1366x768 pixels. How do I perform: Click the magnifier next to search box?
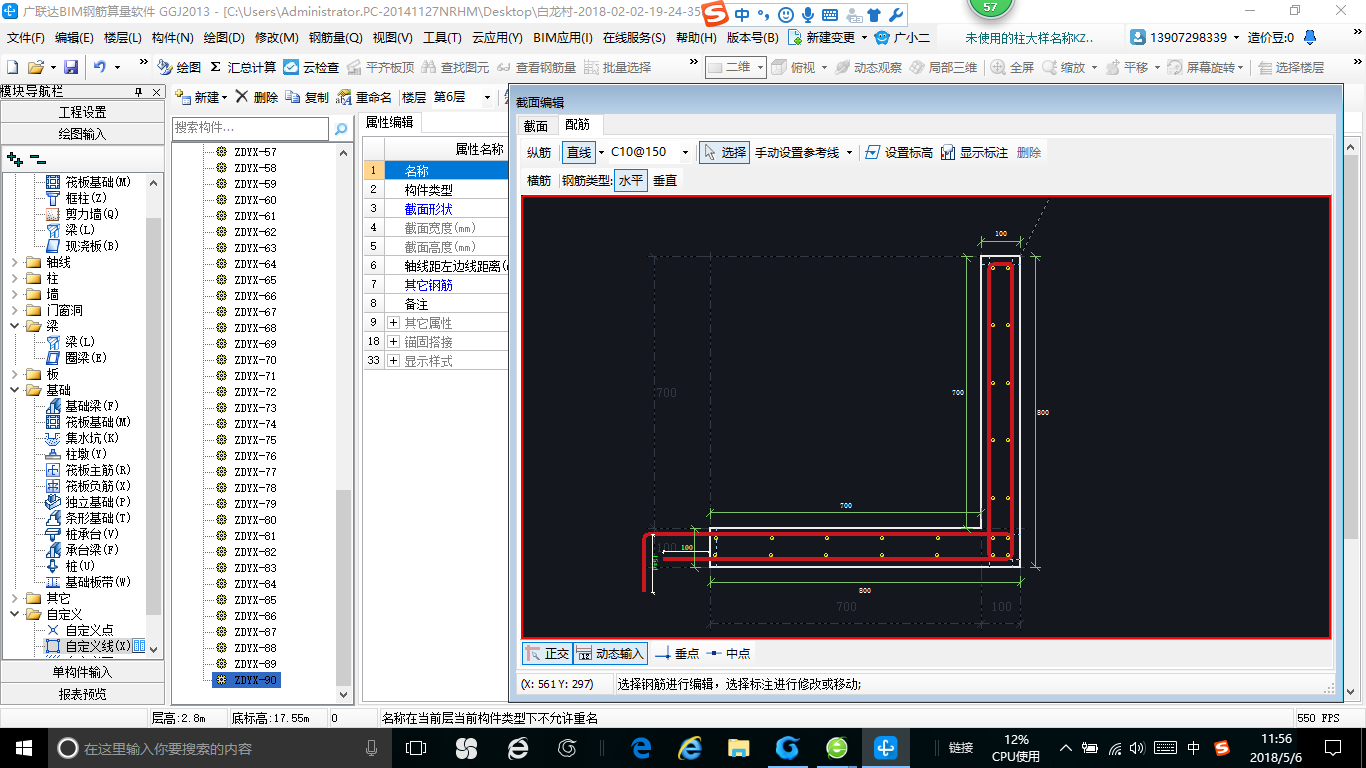pyautogui.click(x=340, y=128)
